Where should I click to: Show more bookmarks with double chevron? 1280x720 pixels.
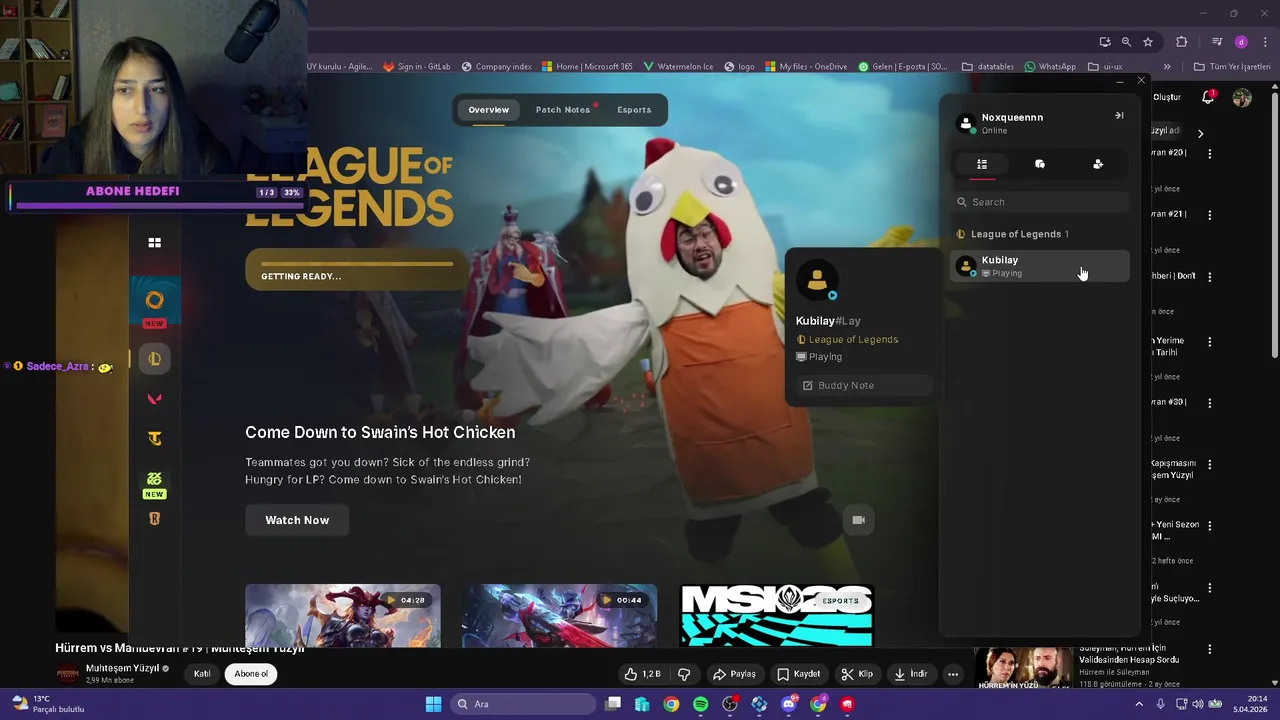coord(1167,67)
